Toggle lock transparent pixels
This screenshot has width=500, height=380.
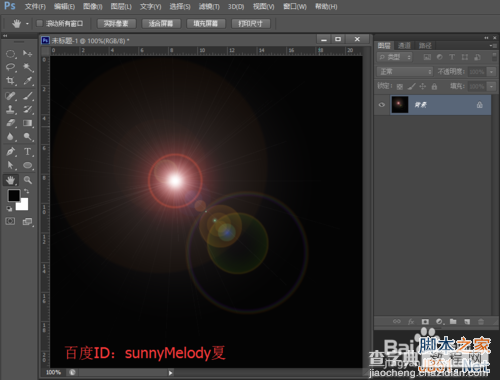coord(400,87)
